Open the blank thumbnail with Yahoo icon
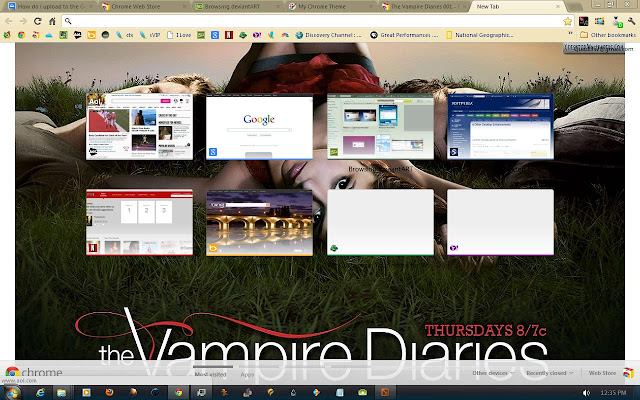This screenshot has height=400, width=640. [x=500, y=222]
